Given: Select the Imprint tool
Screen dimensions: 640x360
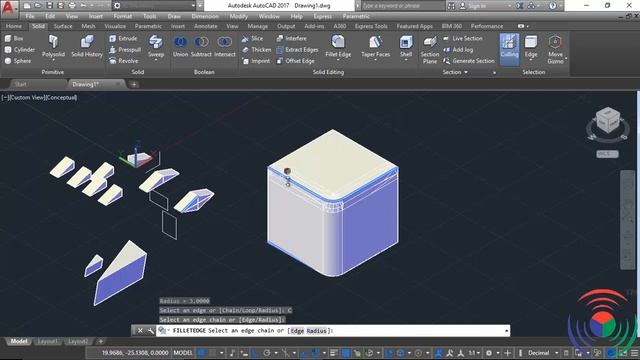Looking at the screenshot, I should [256, 61].
